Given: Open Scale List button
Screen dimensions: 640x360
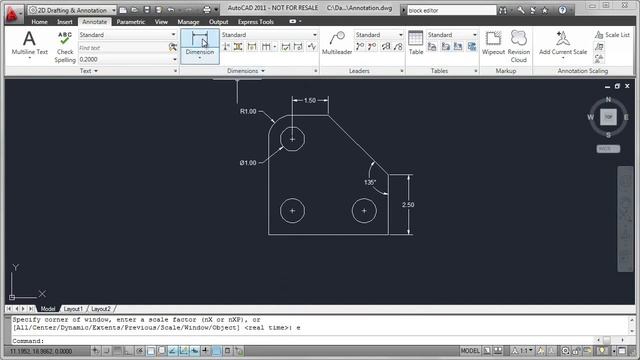Looking at the screenshot, I should point(612,35).
